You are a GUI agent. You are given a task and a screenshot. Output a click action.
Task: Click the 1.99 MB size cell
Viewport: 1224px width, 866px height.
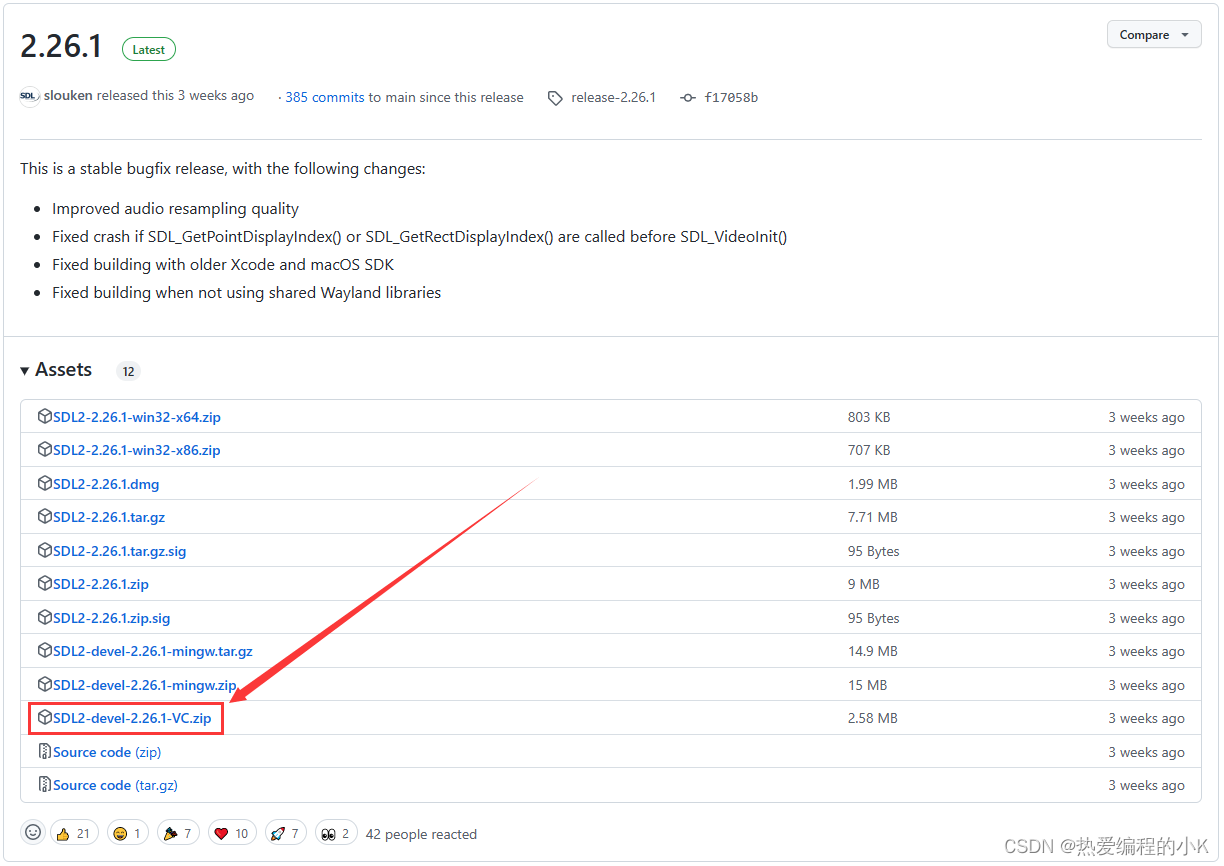coord(873,484)
